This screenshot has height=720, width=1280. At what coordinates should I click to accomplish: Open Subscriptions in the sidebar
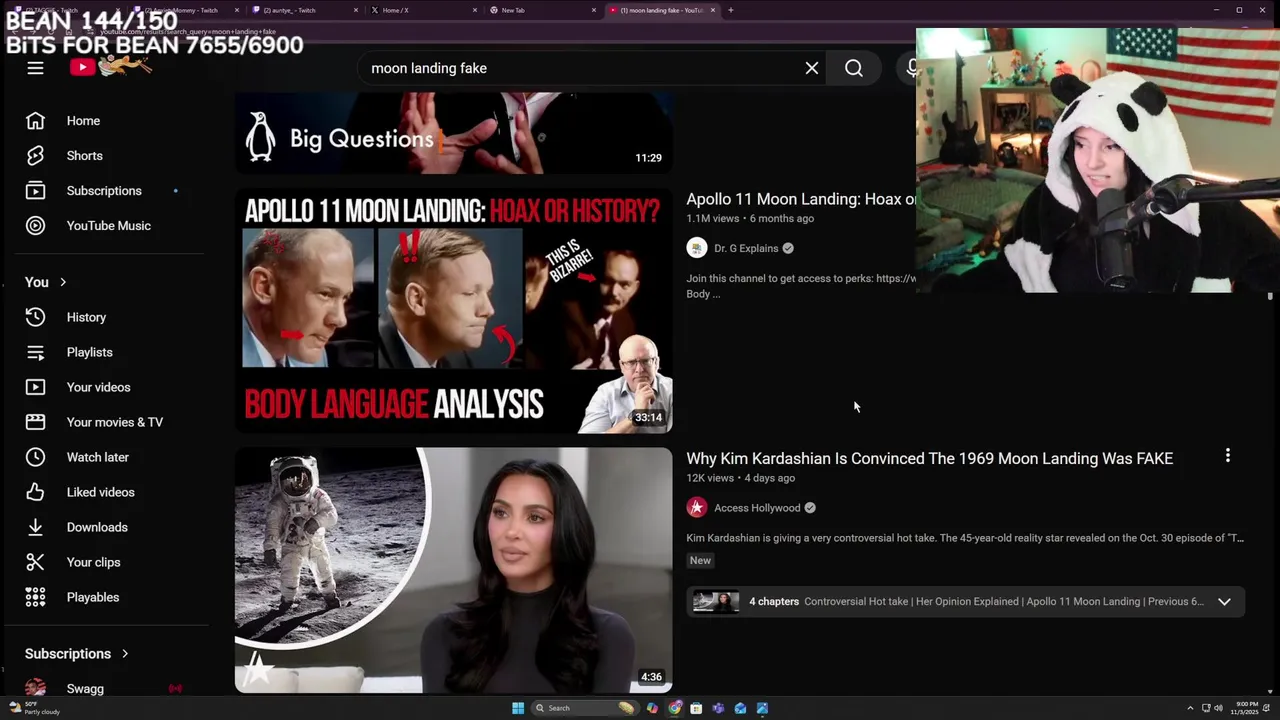click(x=105, y=191)
